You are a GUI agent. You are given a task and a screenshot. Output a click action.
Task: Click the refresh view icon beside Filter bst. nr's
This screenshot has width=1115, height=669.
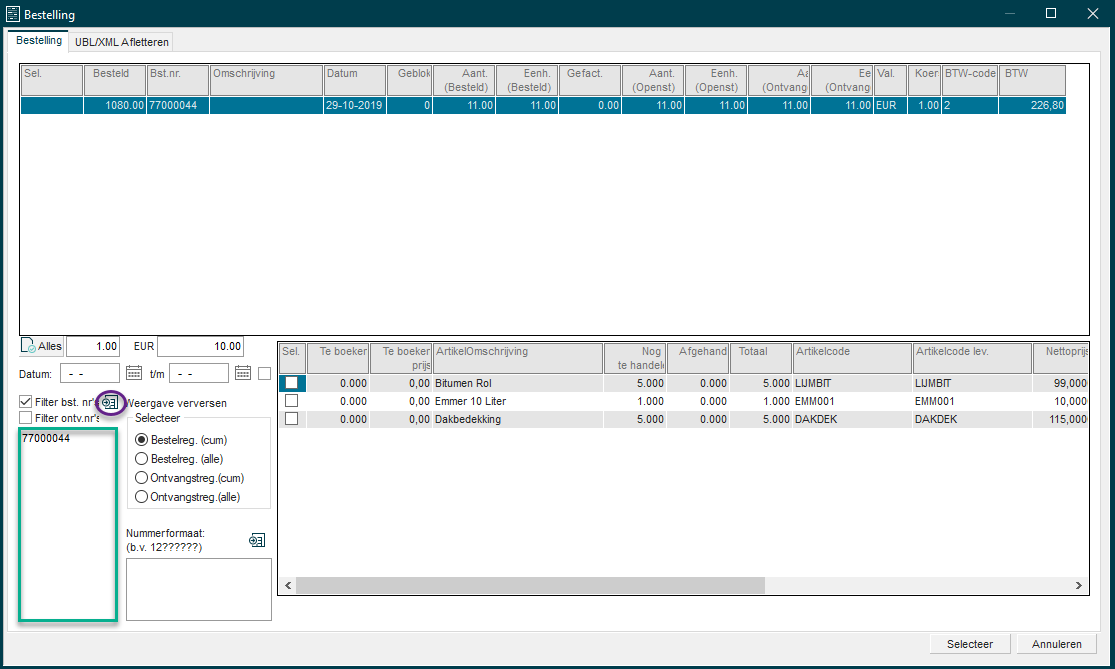tap(110, 402)
